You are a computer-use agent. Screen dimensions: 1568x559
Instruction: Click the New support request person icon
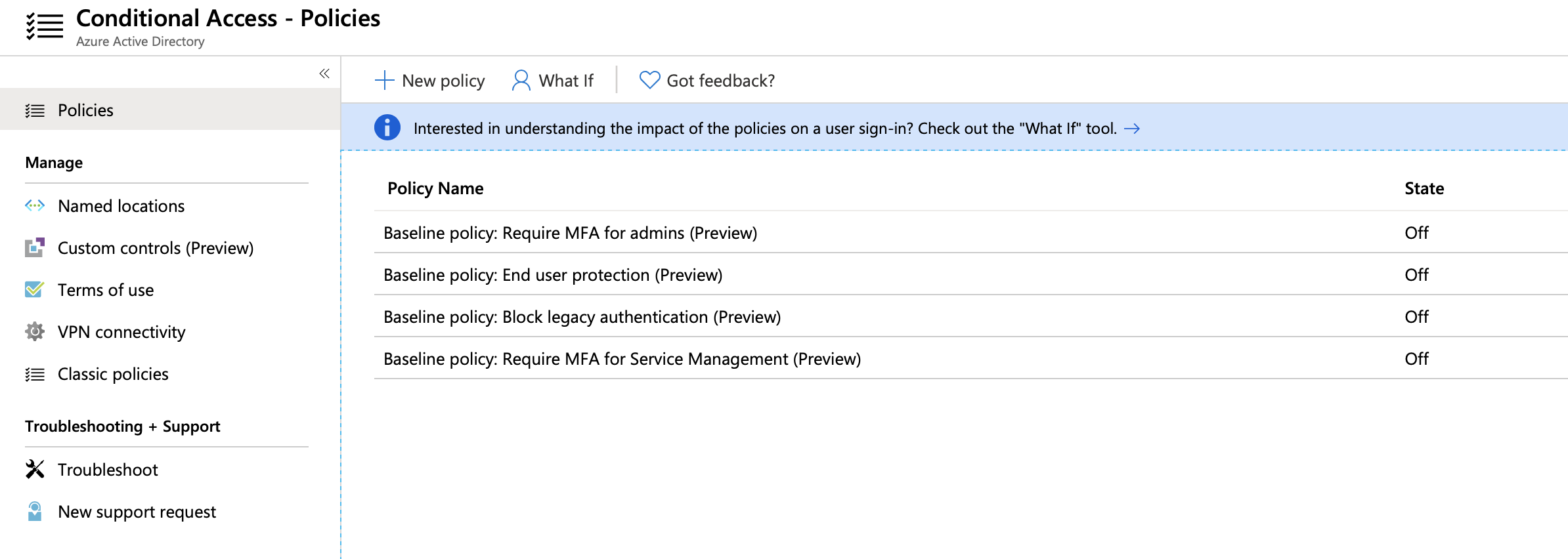pyautogui.click(x=35, y=511)
